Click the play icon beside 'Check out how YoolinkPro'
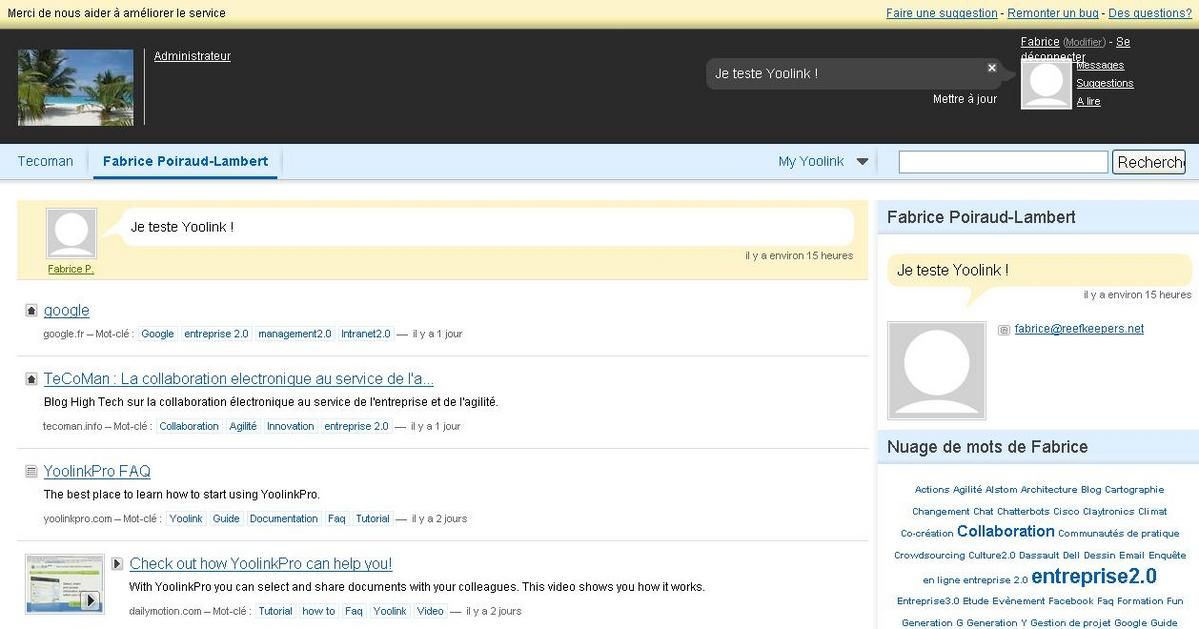 117,564
